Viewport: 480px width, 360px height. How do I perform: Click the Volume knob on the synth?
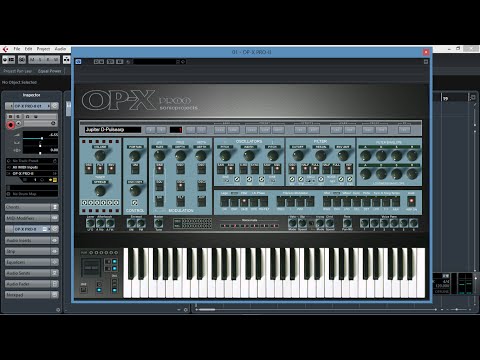point(100,155)
